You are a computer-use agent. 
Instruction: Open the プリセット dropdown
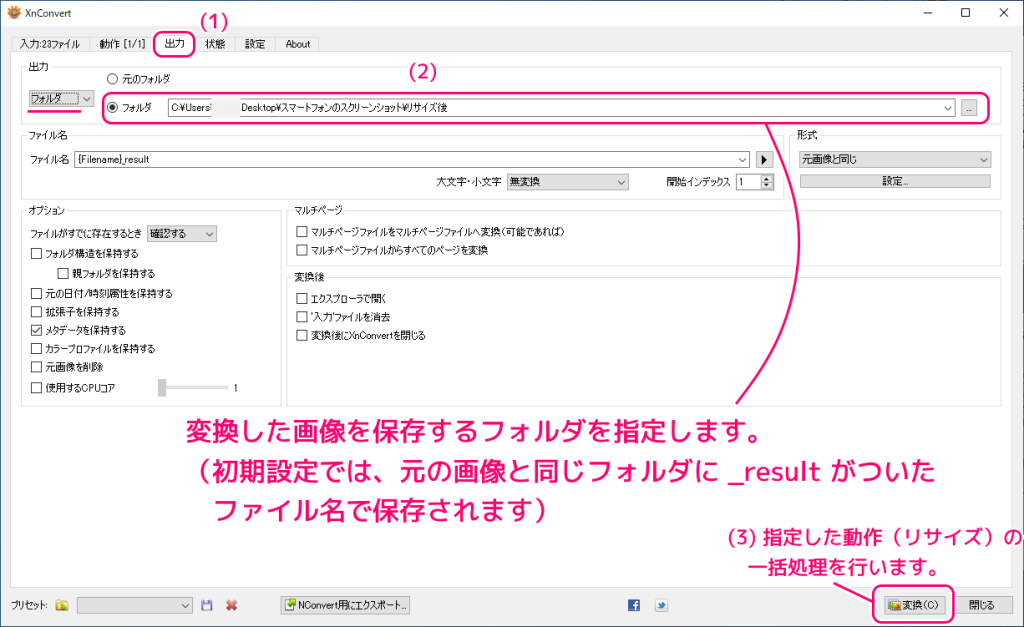[135, 605]
